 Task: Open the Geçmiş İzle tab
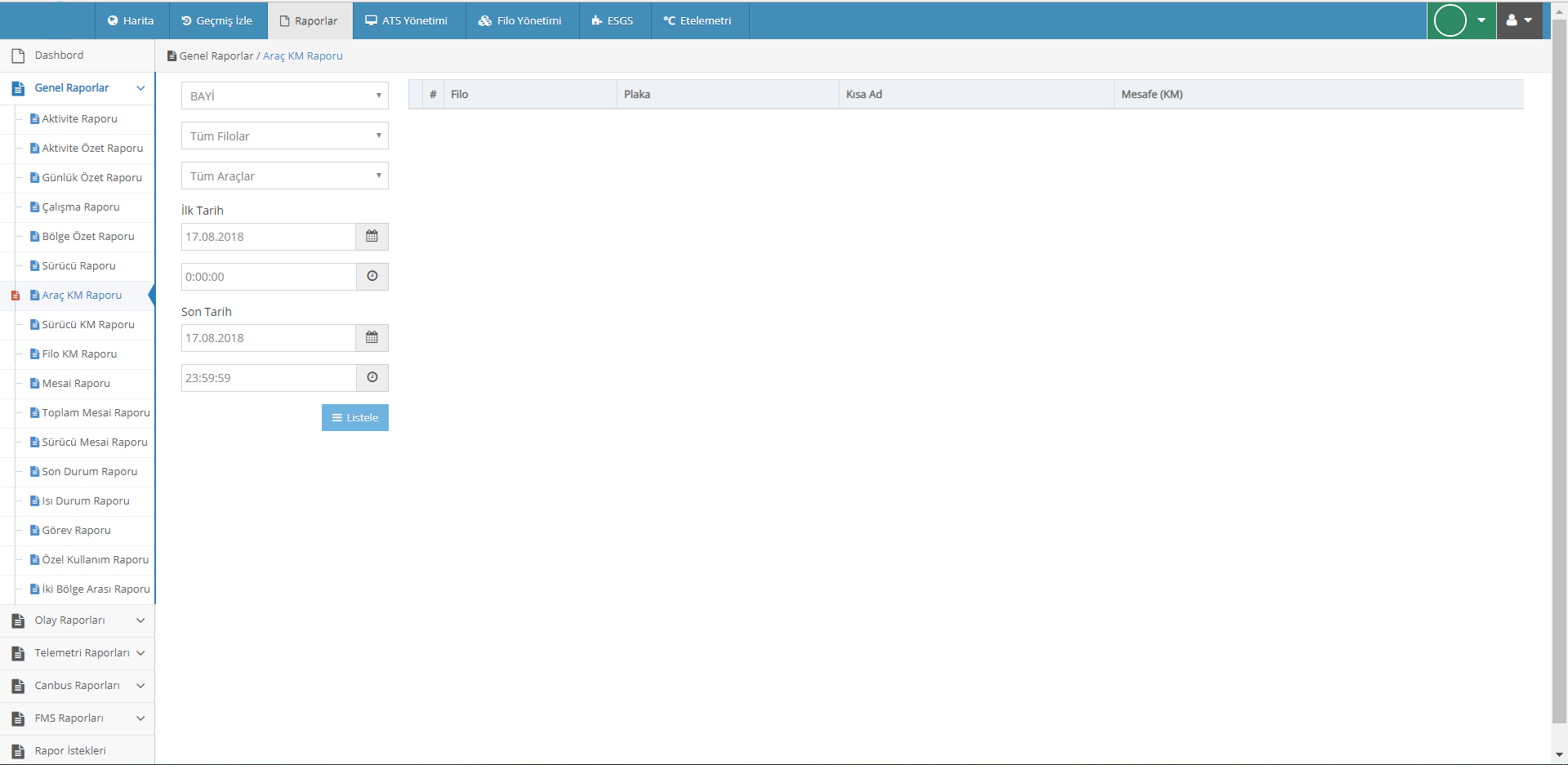click(217, 20)
